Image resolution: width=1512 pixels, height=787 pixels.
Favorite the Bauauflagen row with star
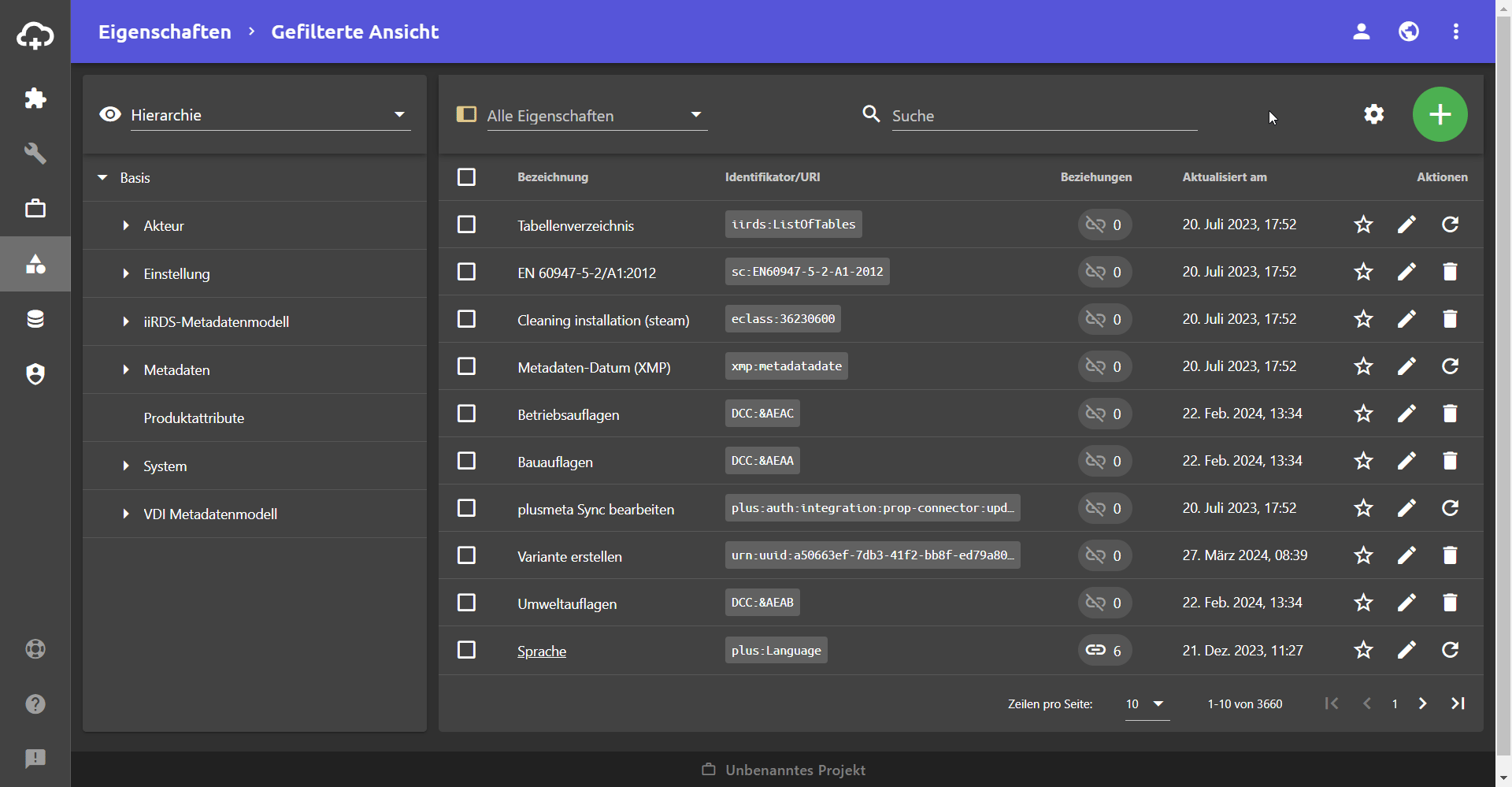point(1363,461)
